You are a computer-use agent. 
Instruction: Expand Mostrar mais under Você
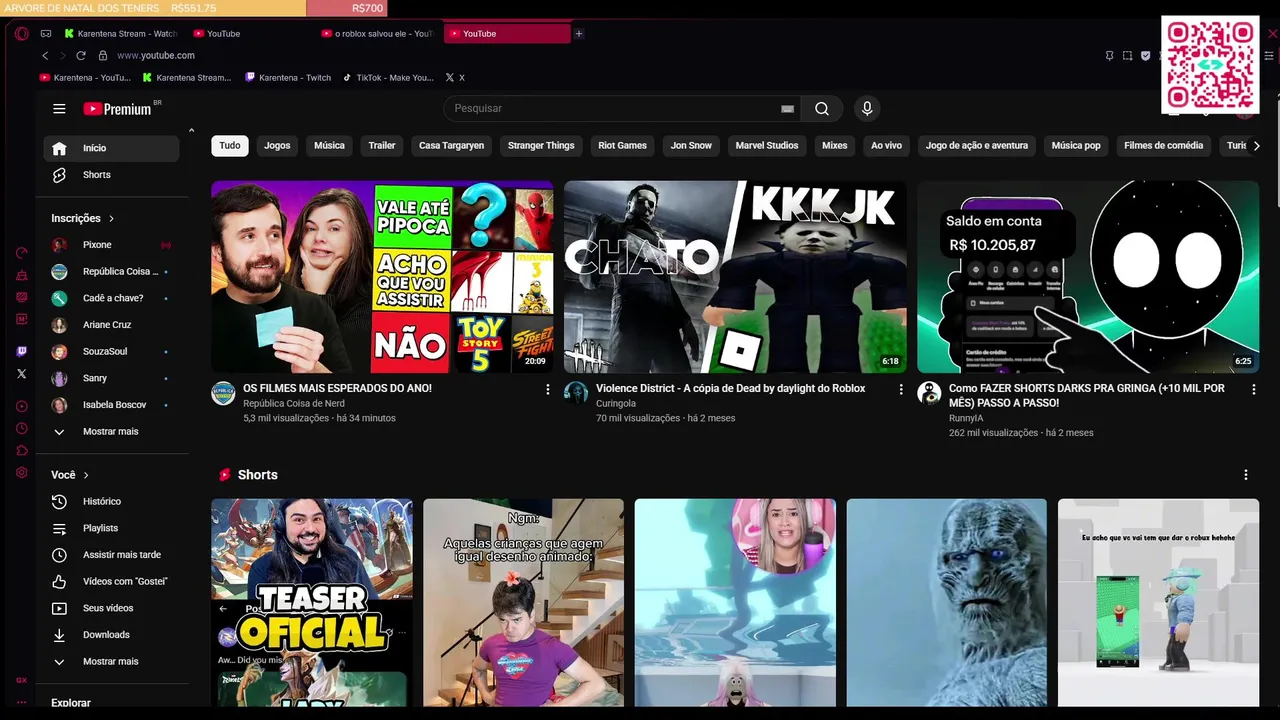click(111, 662)
